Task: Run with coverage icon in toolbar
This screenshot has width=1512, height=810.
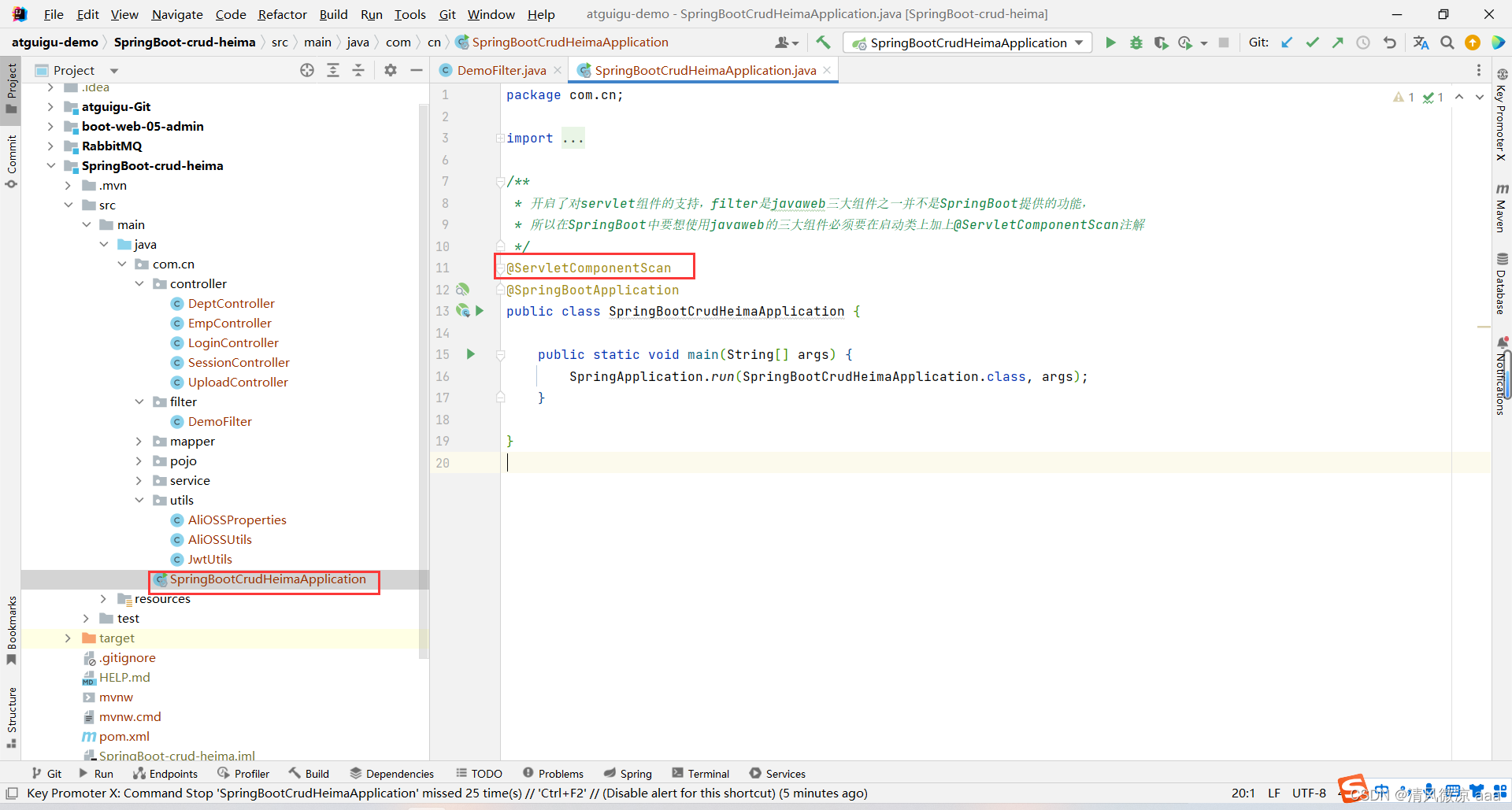Action: pos(1161,43)
